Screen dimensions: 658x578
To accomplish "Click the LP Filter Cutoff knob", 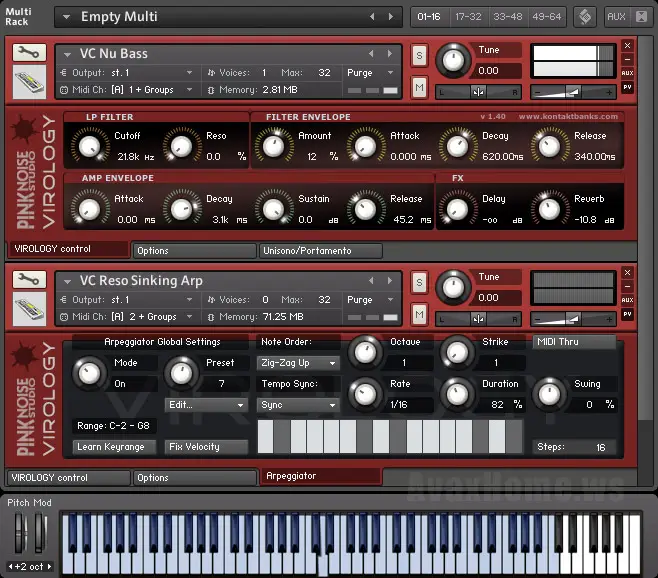I will click(90, 146).
